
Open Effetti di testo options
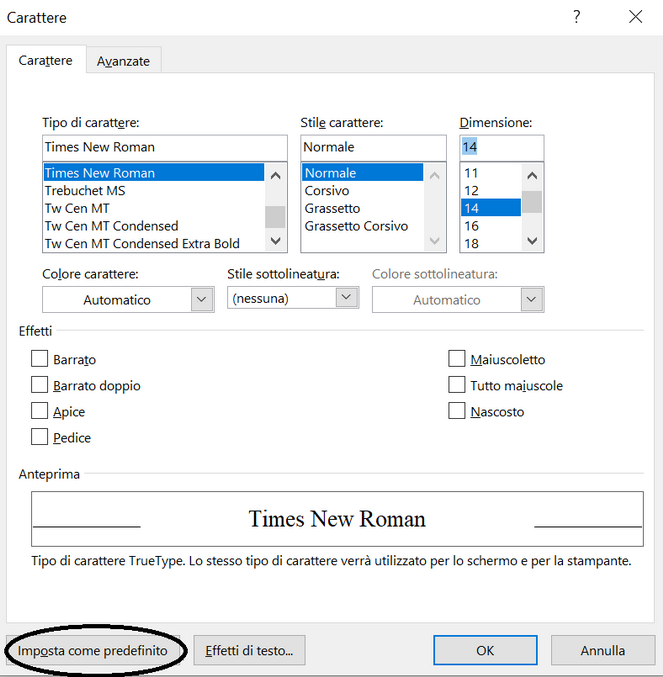(249, 651)
